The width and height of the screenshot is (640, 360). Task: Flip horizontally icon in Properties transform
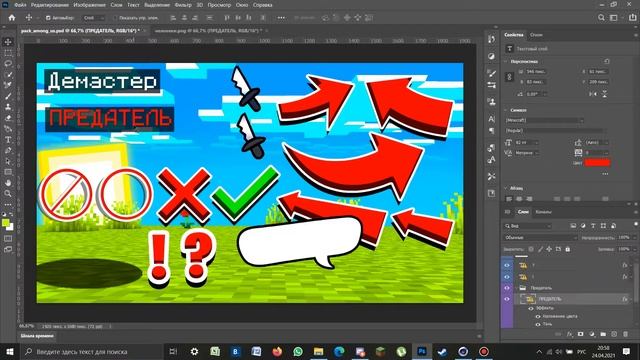(593, 94)
